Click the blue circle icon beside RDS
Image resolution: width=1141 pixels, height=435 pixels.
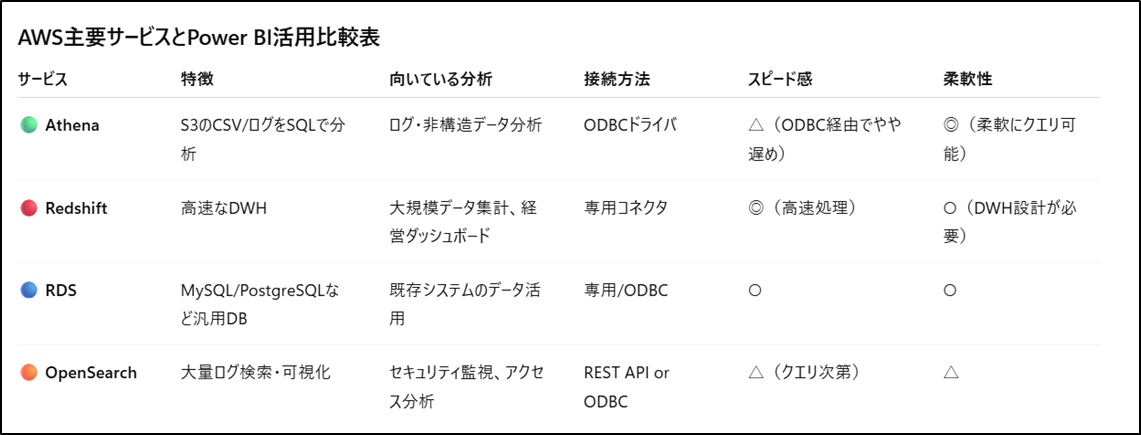point(29,290)
